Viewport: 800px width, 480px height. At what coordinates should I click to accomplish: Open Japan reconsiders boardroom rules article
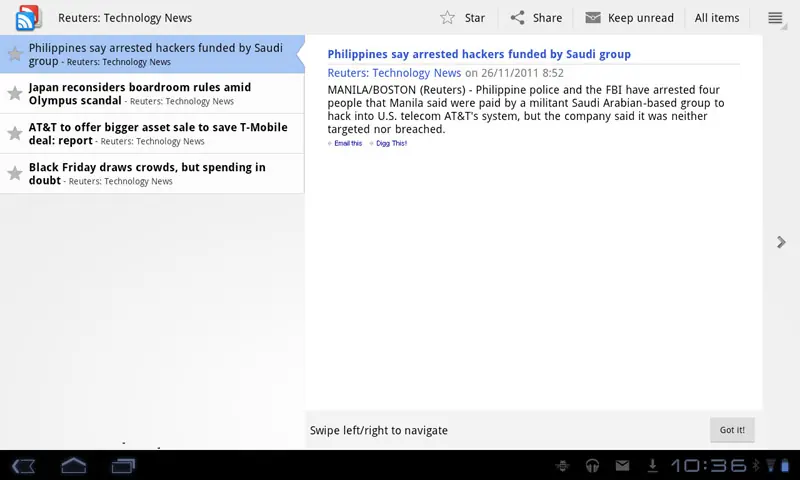click(x=152, y=94)
